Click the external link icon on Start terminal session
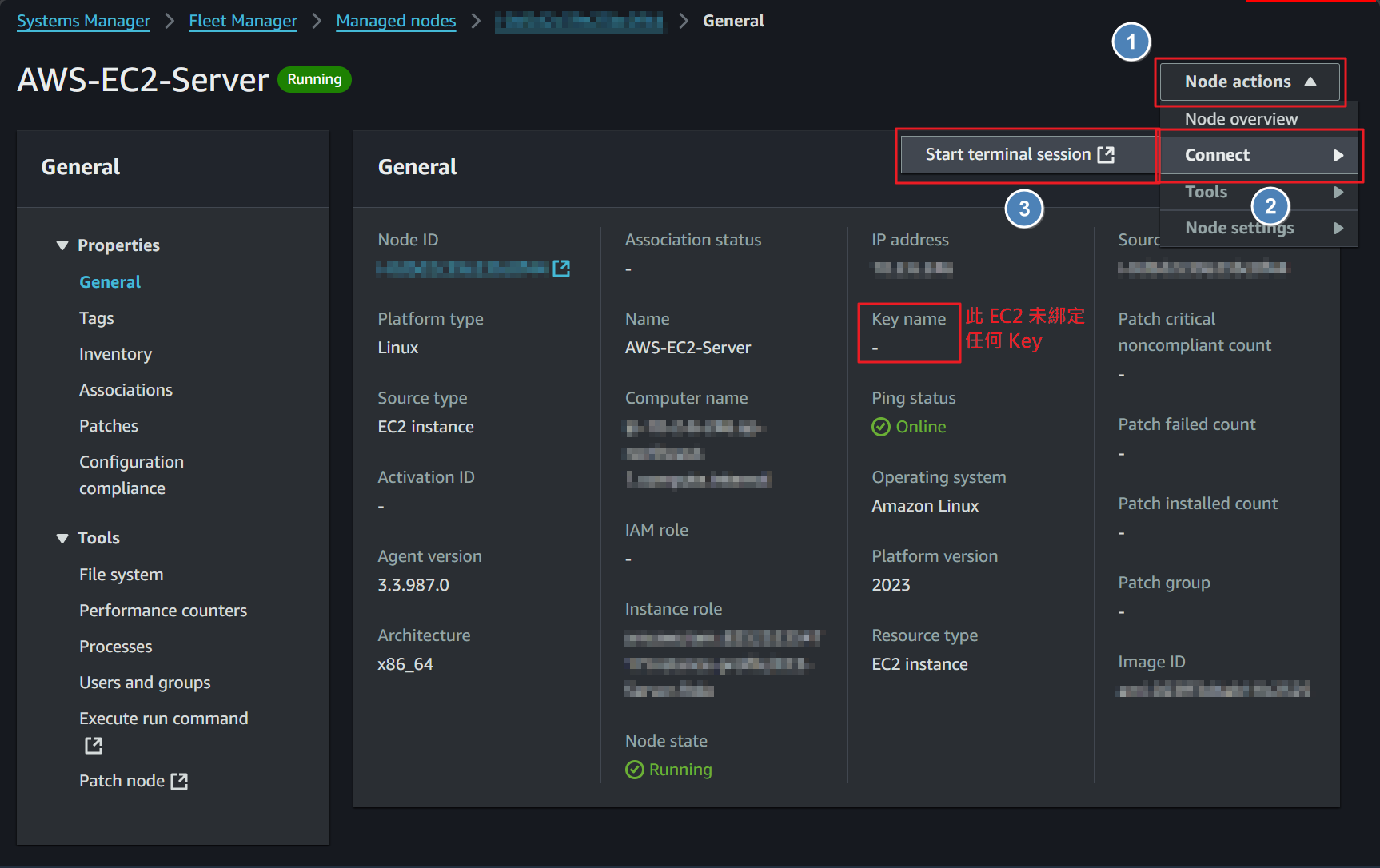Screen dimensions: 1380x868 tap(1106, 154)
